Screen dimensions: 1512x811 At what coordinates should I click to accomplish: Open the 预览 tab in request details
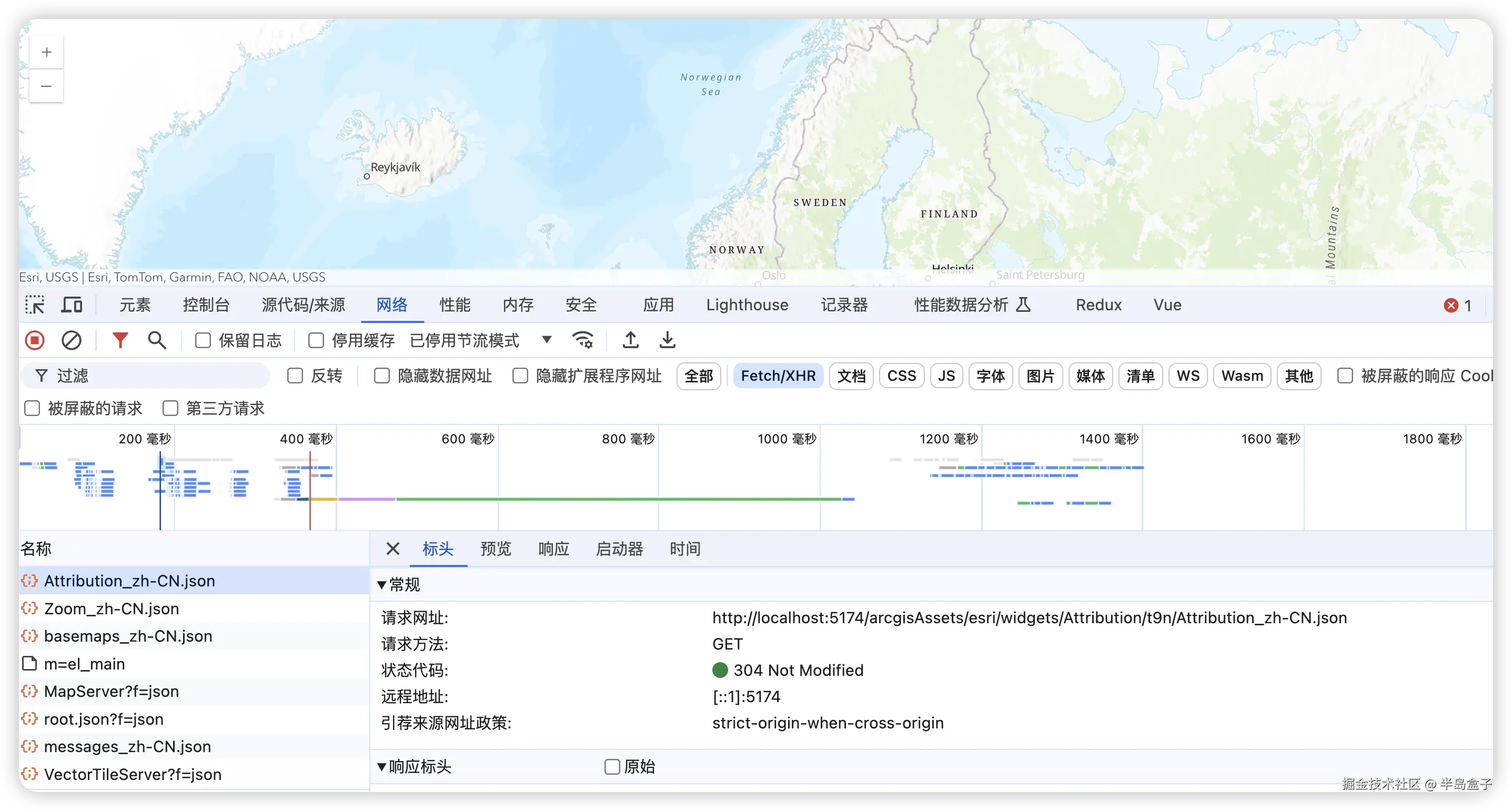coord(496,549)
